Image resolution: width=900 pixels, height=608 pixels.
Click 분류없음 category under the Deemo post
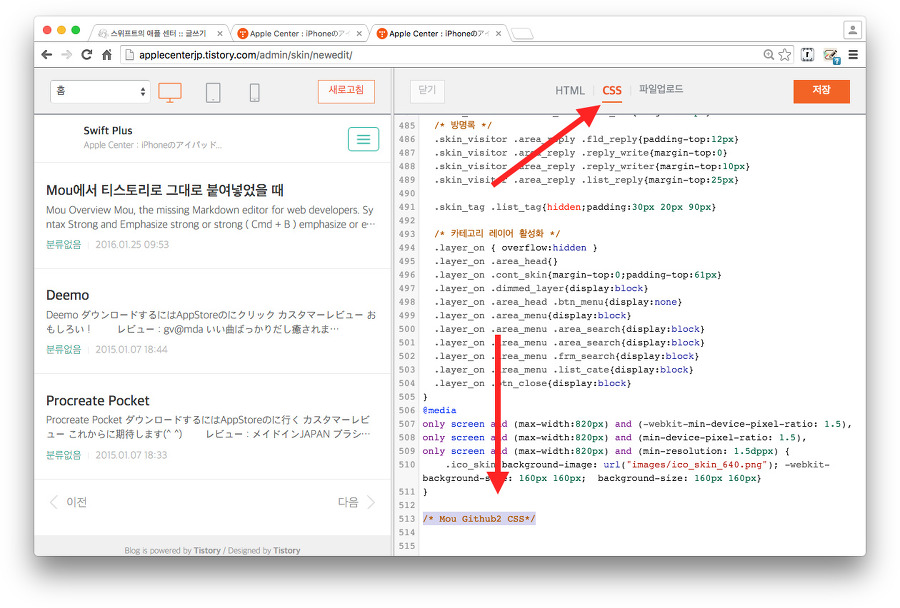tap(64, 350)
